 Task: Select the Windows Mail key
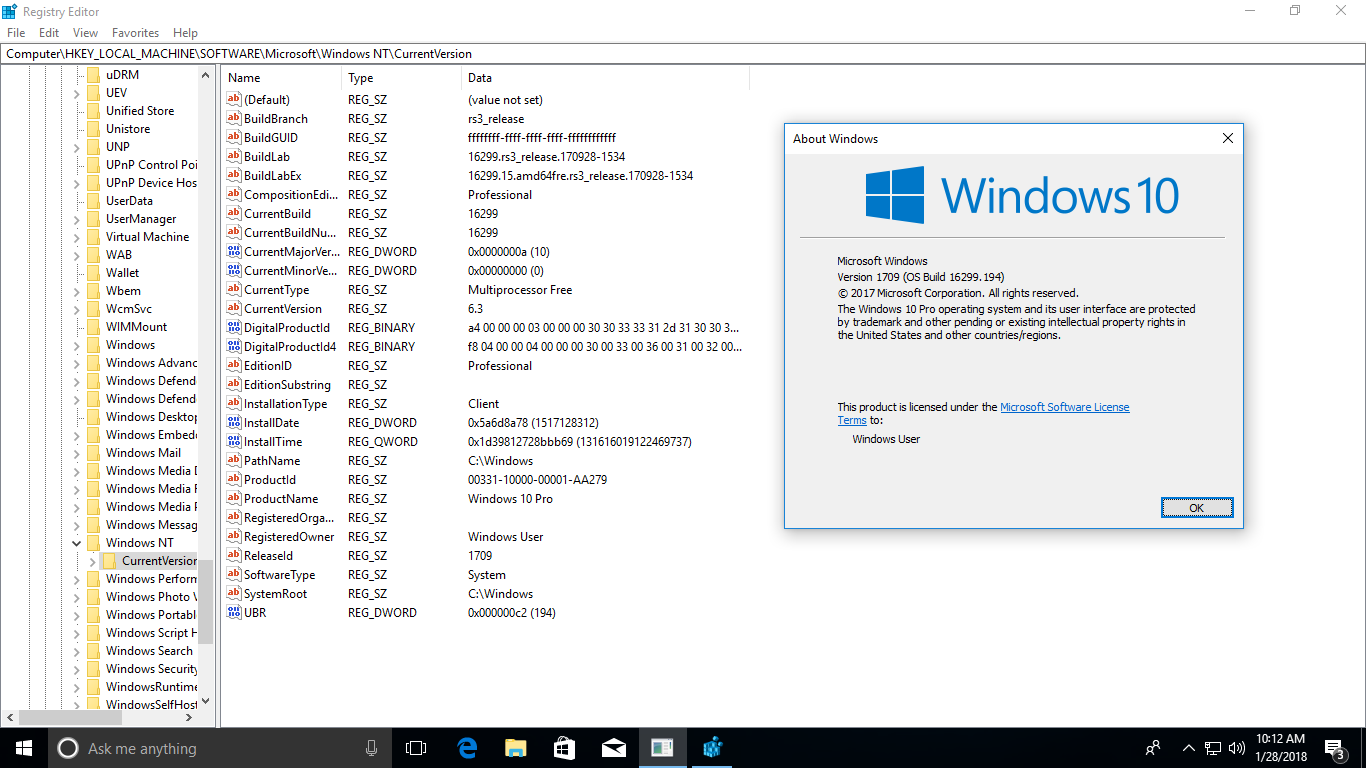[144, 453]
